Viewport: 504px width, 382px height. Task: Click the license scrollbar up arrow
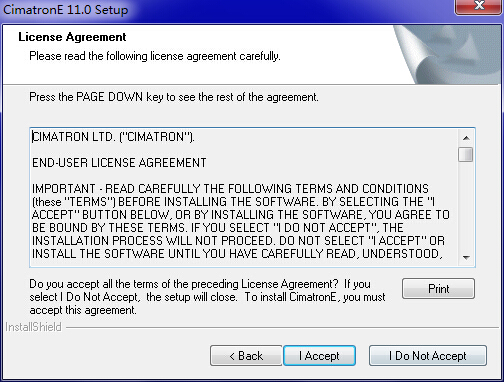pyautogui.click(x=466, y=137)
